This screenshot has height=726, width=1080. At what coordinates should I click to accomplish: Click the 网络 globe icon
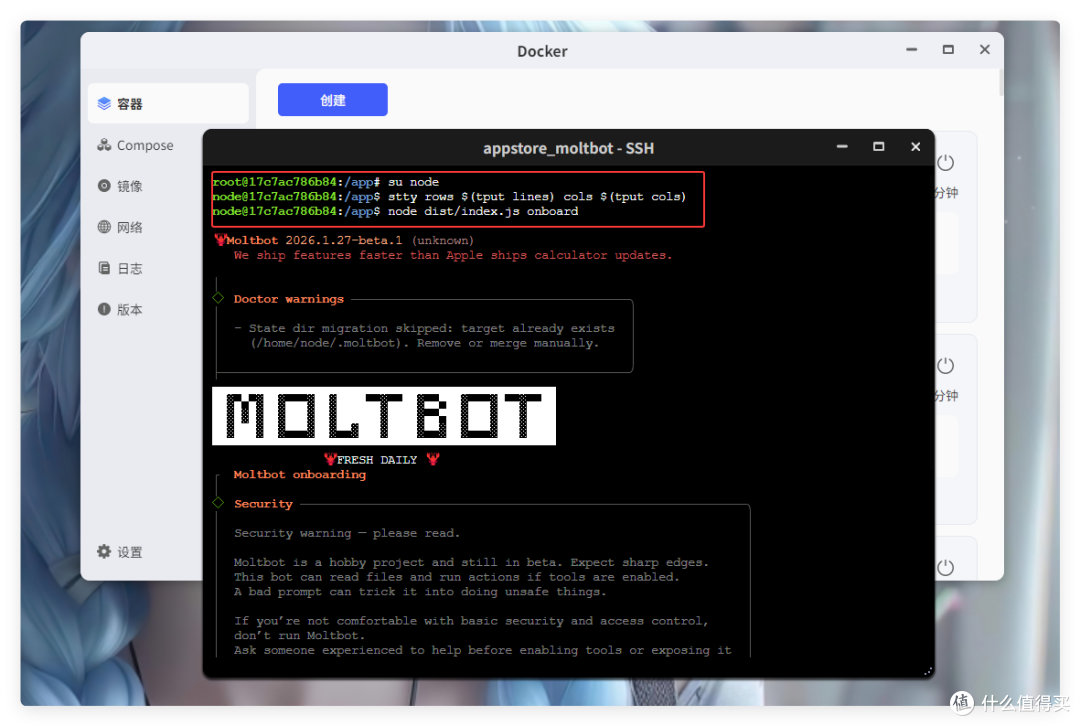pos(104,227)
